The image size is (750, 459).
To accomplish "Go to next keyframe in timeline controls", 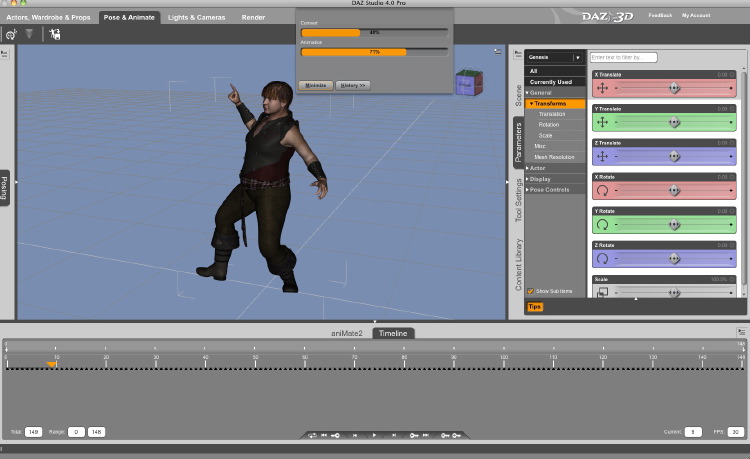I will (x=414, y=435).
